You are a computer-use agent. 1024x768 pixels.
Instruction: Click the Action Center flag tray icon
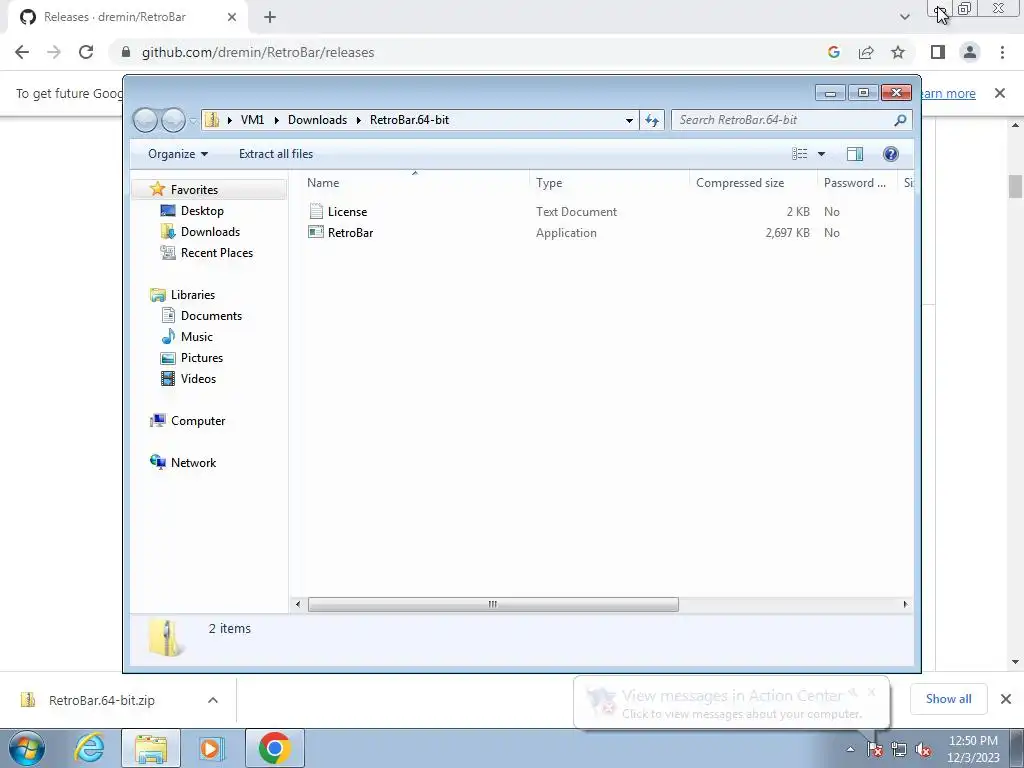[874, 750]
